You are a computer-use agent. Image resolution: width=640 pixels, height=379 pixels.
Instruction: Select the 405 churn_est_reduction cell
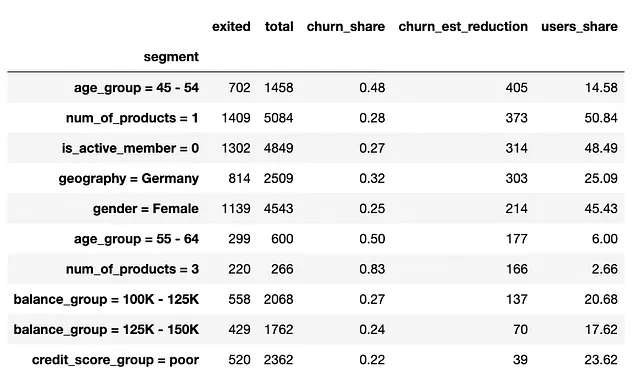click(x=516, y=87)
